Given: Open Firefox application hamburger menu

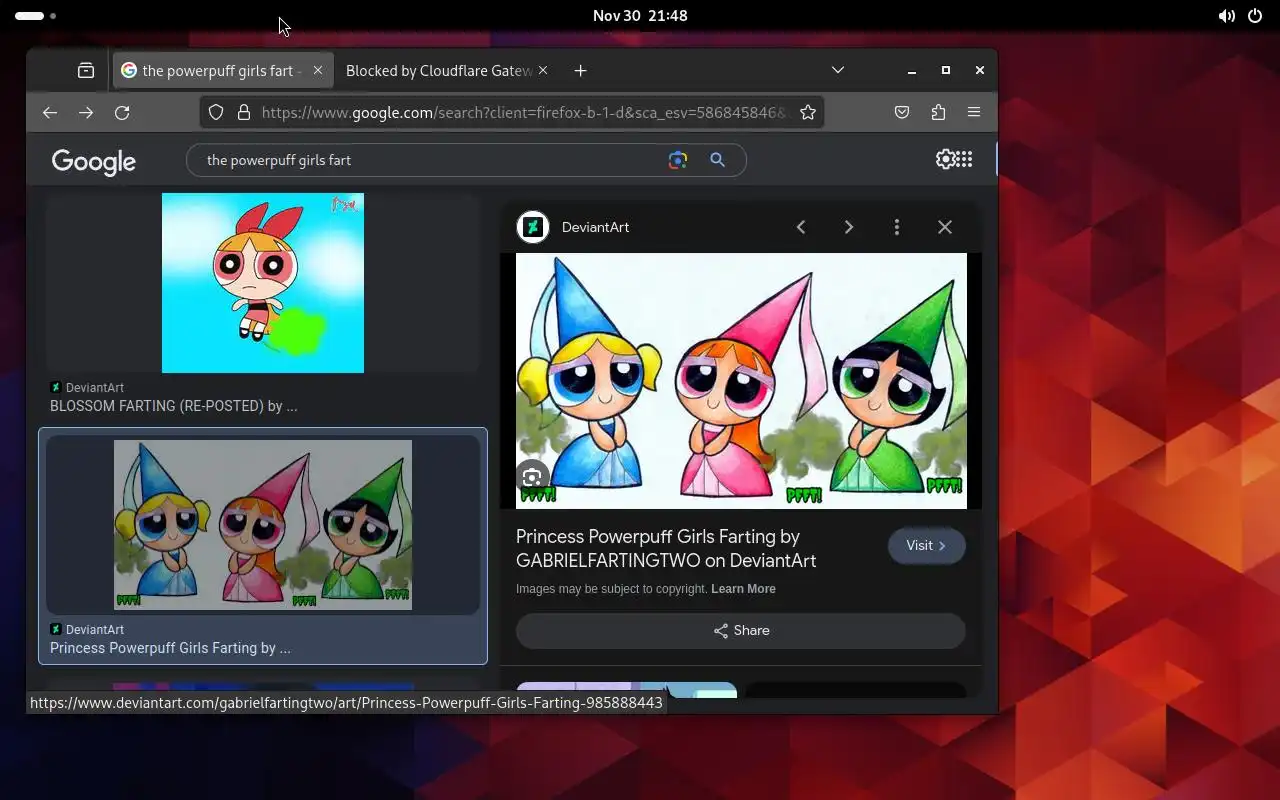Looking at the screenshot, I should [x=974, y=113].
